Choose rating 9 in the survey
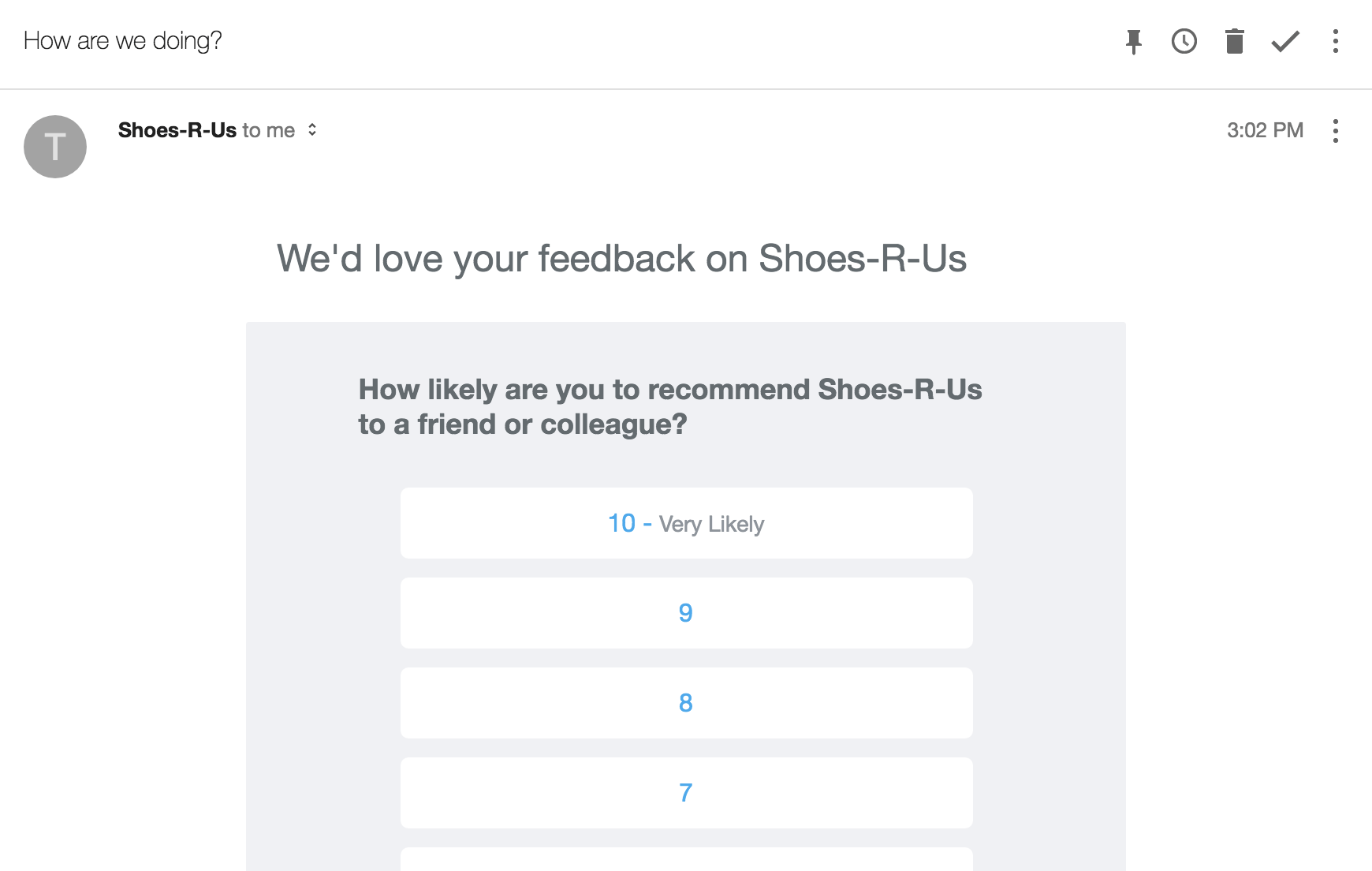 coord(686,612)
